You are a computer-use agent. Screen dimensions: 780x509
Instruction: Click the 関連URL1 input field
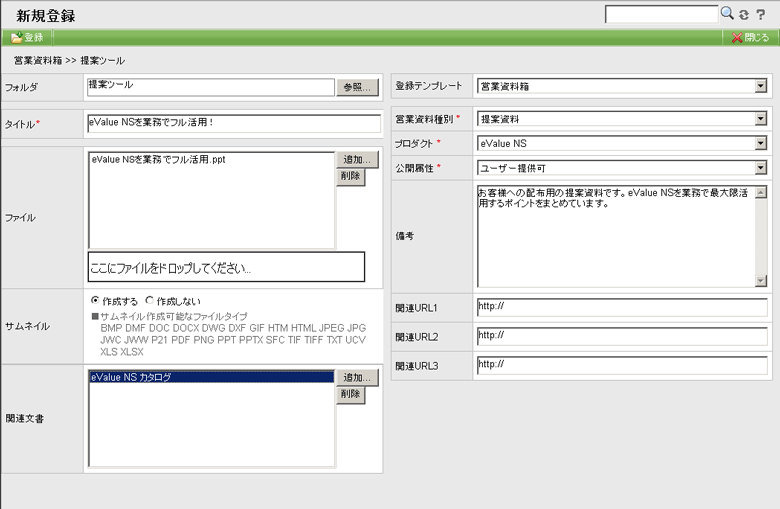[x=622, y=307]
